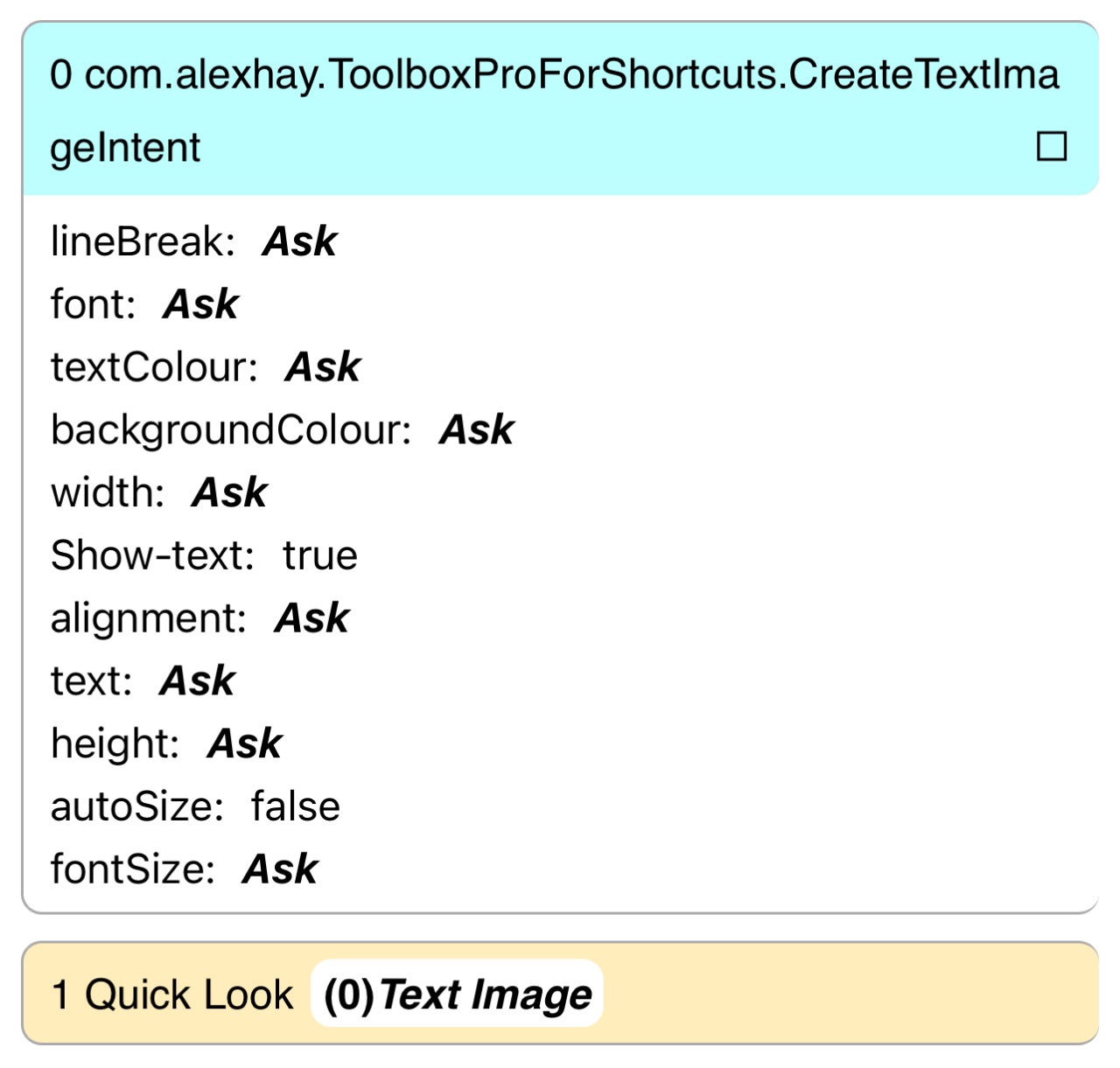
Task: Click the Ask value of the text parameter
Action: pyautogui.click(x=198, y=681)
